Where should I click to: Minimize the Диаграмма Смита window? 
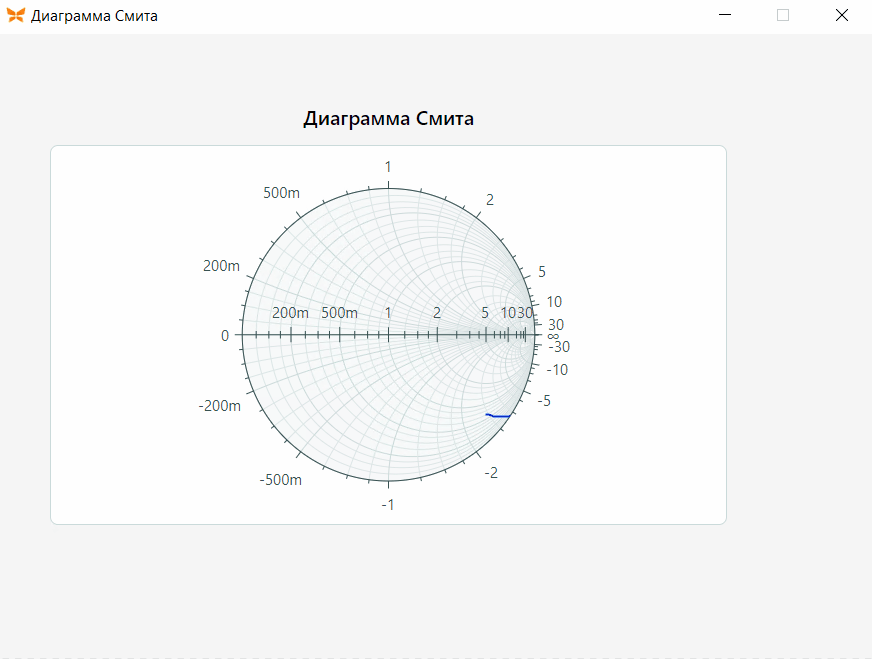(725, 16)
